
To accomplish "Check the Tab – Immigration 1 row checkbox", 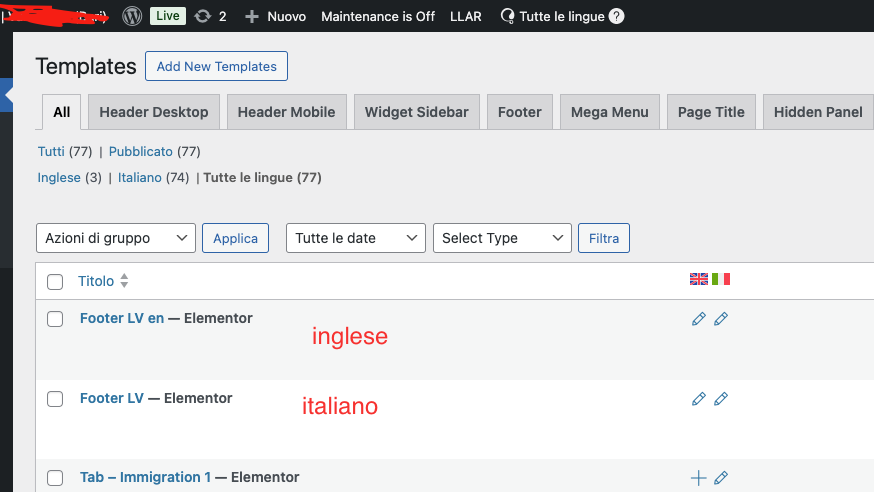I will [x=56, y=478].
